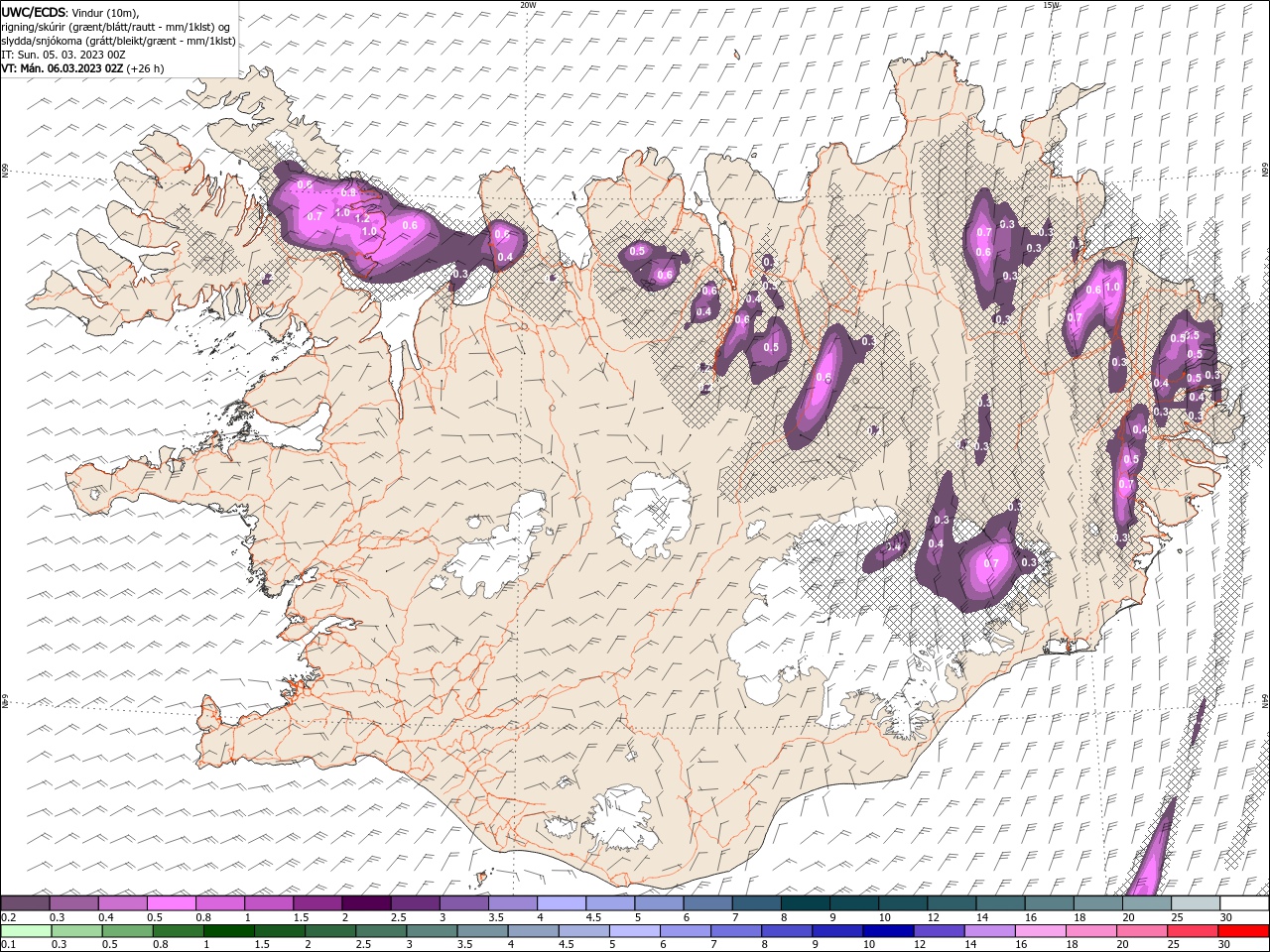Click the '0.1' label under bottom legend row
This screenshot has height=952, width=1270.
click(8, 945)
